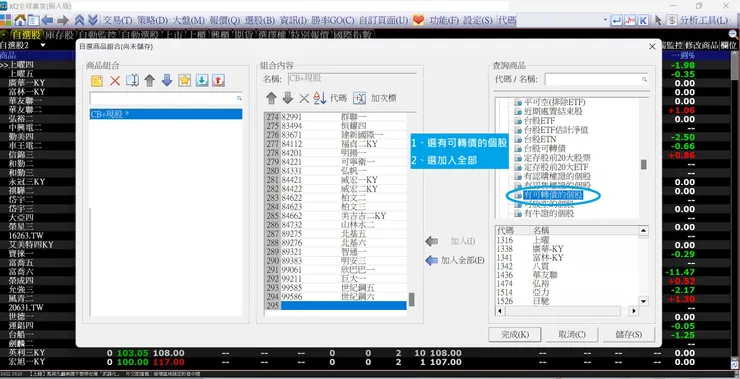This screenshot has height=379, width=740.
Task: Move the selected content item down
Action: 287,98
